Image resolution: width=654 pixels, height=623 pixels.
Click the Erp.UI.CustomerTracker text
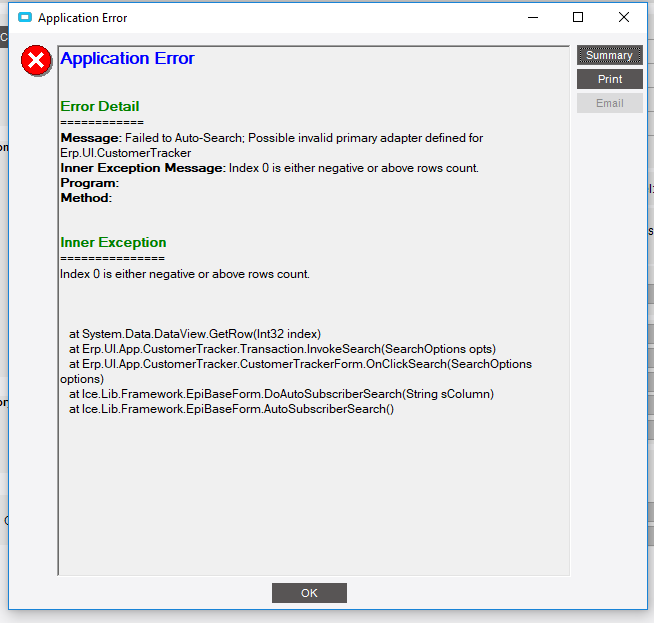coord(125,153)
